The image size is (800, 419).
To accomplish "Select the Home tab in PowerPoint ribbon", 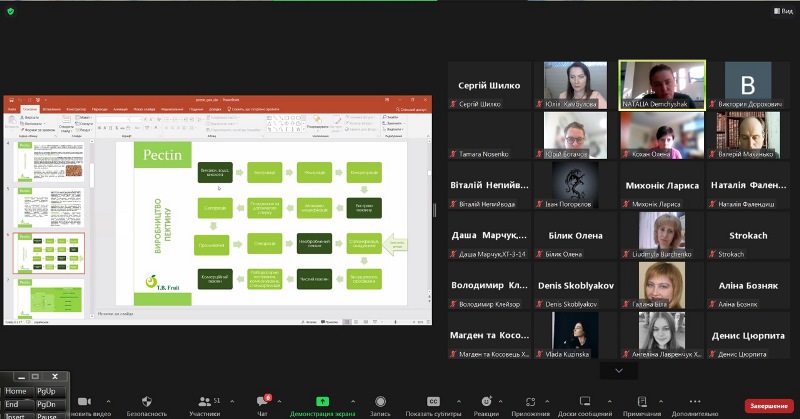I will [28, 109].
